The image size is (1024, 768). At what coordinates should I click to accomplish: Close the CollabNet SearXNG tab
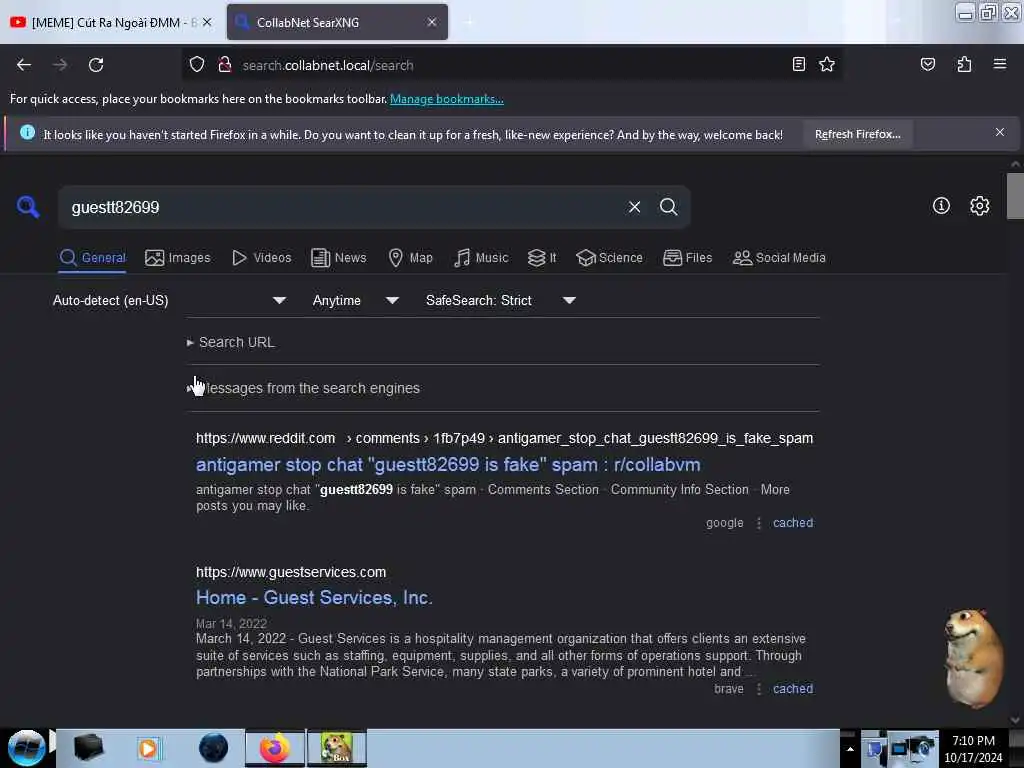pyautogui.click(x=432, y=22)
